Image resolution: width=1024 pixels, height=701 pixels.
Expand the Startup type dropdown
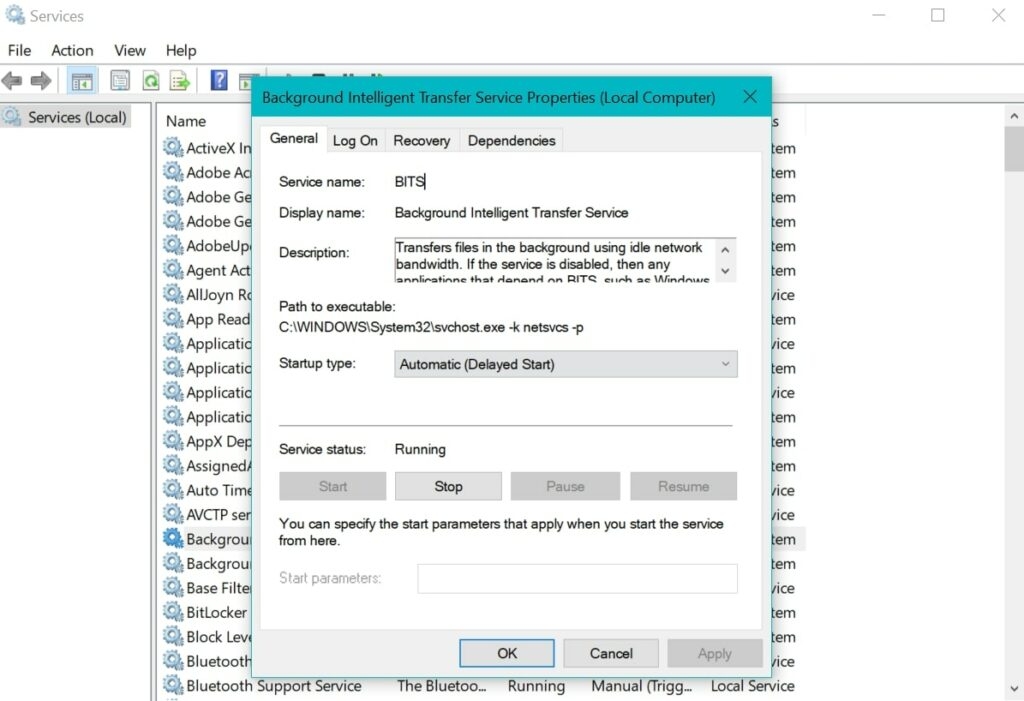pyautogui.click(x=566, y=364)
